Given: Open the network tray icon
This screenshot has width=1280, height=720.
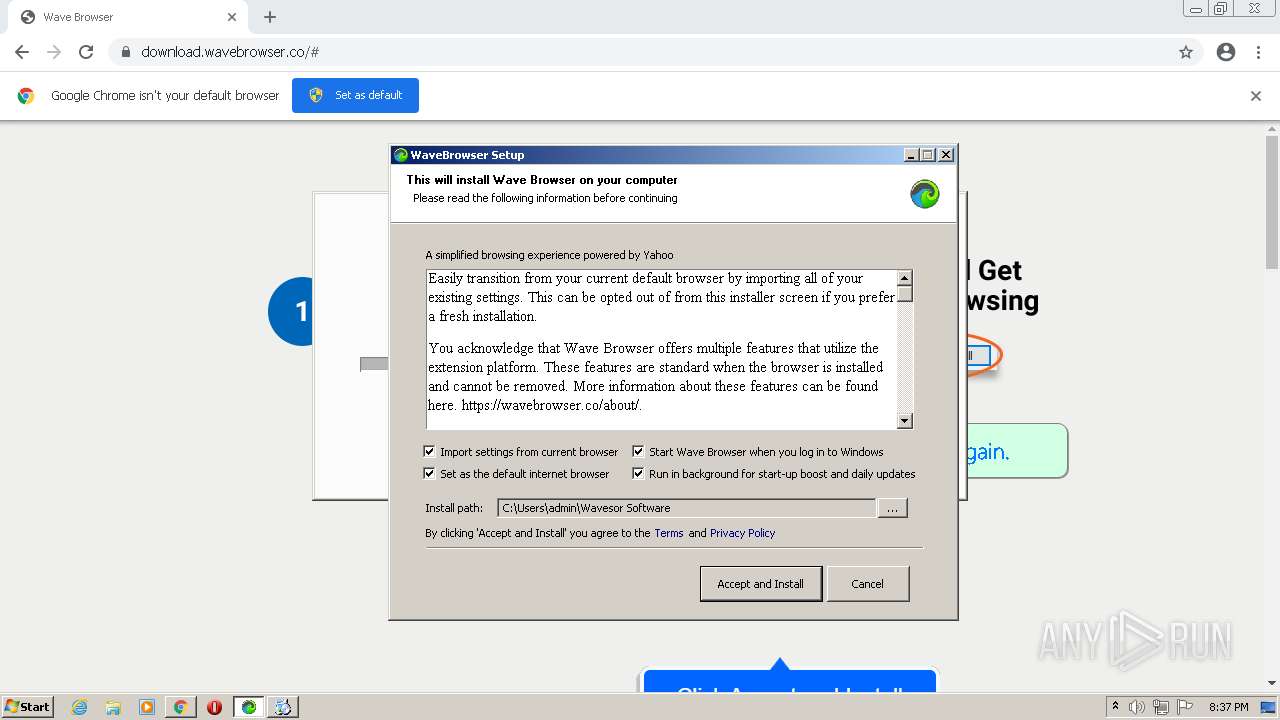Looking at the screenshot, I should pyautogui.click(x=1161, y=707).
